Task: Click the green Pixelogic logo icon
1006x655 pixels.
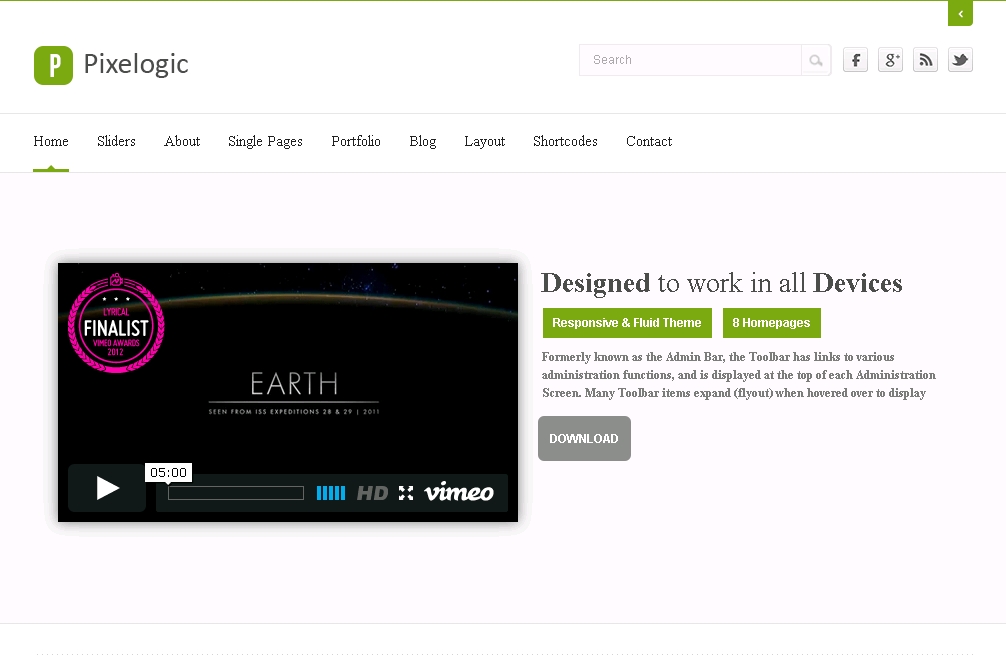Action: pyautogui.click(x=53, y=65)
